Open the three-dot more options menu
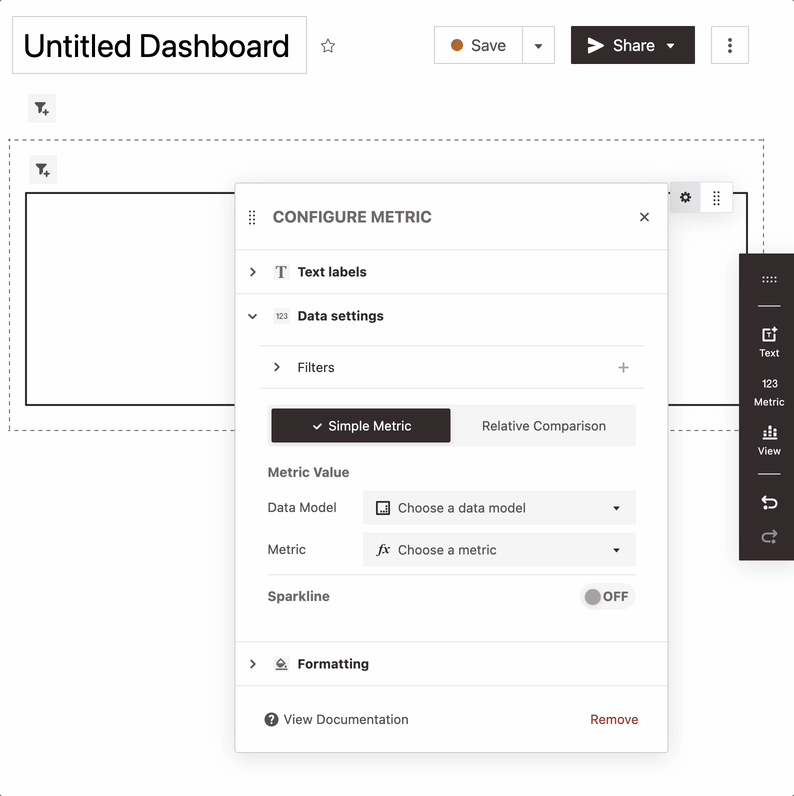 point(730,45)
